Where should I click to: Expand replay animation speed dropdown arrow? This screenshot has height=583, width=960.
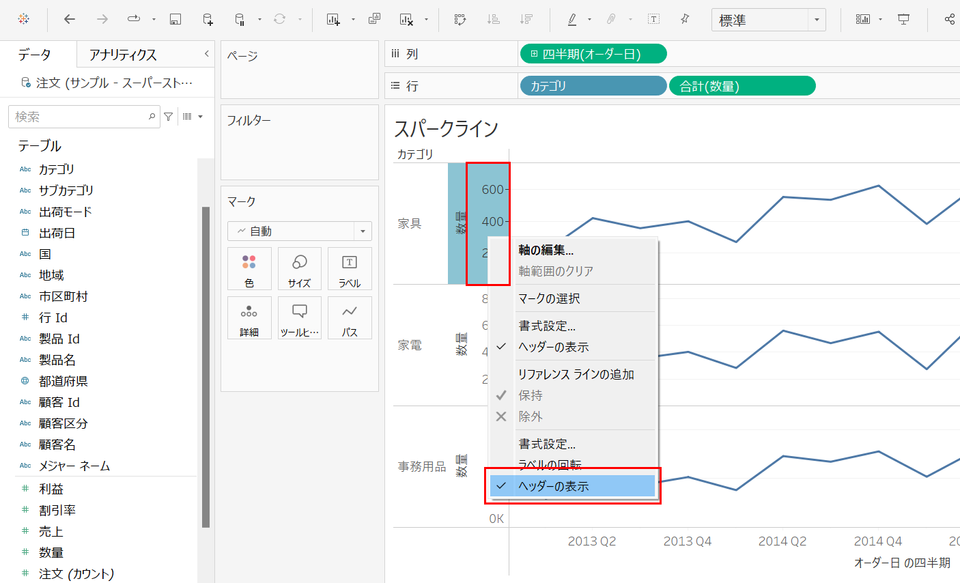[154, 20]
